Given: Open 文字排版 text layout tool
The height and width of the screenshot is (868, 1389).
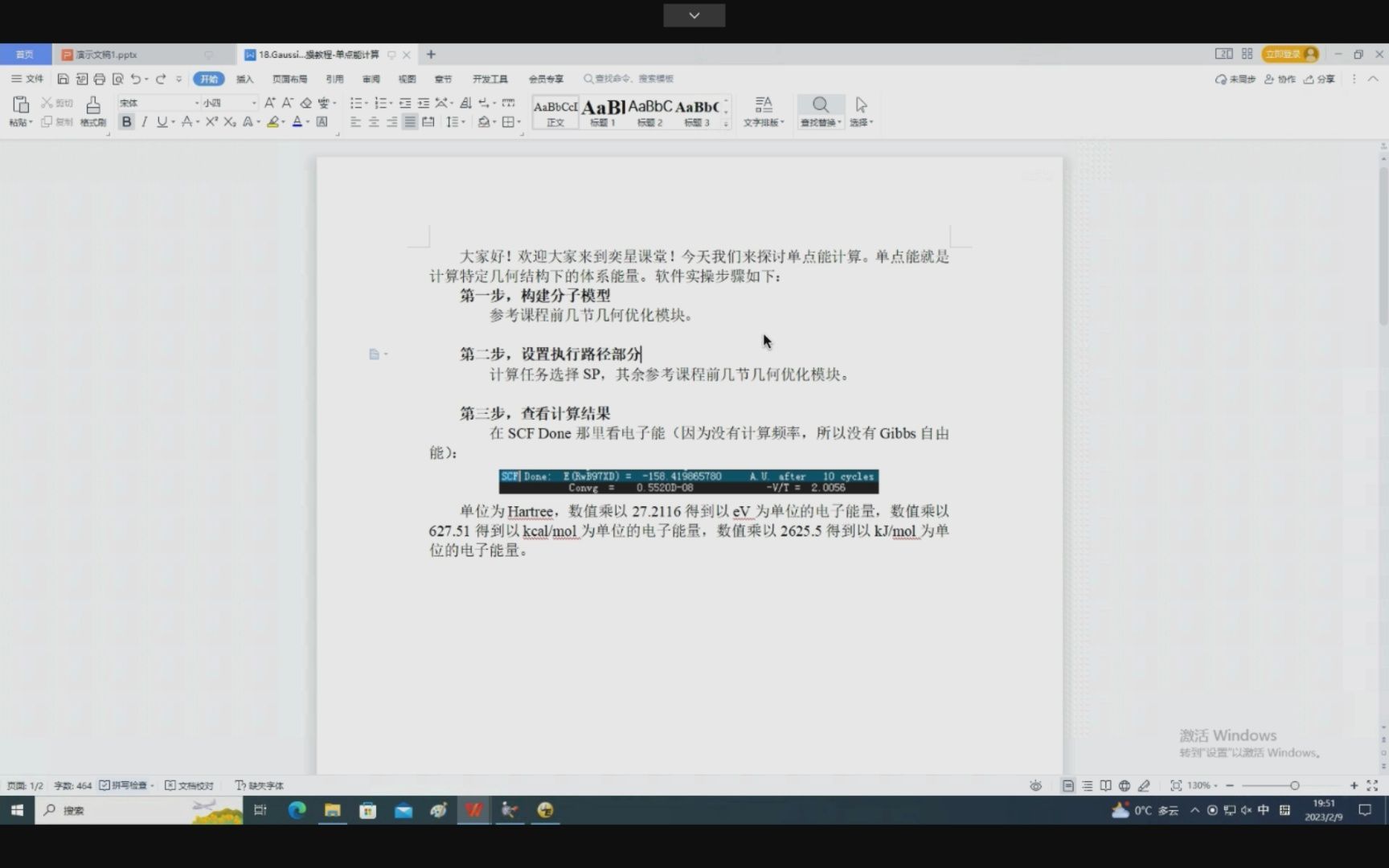Looking at the screenshot, I should (763, 113).
